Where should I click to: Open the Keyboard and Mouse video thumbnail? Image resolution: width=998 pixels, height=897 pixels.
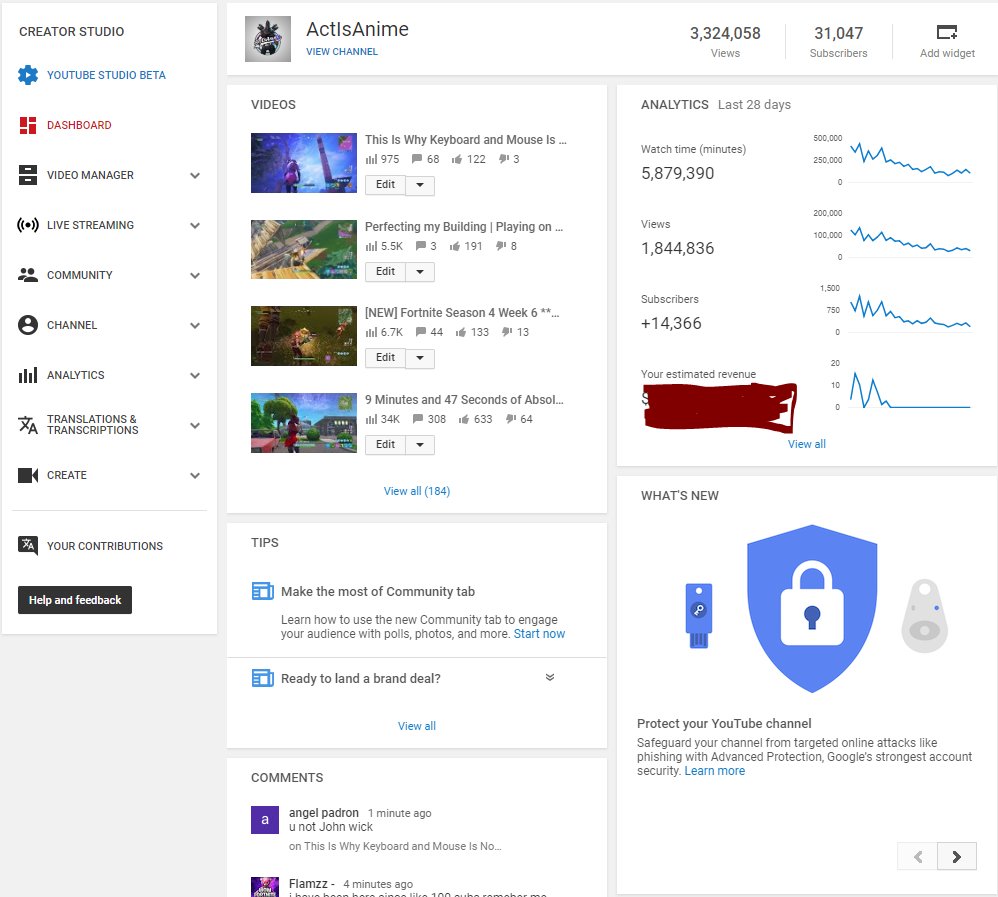pyautogui.click(x=304, y=163)
